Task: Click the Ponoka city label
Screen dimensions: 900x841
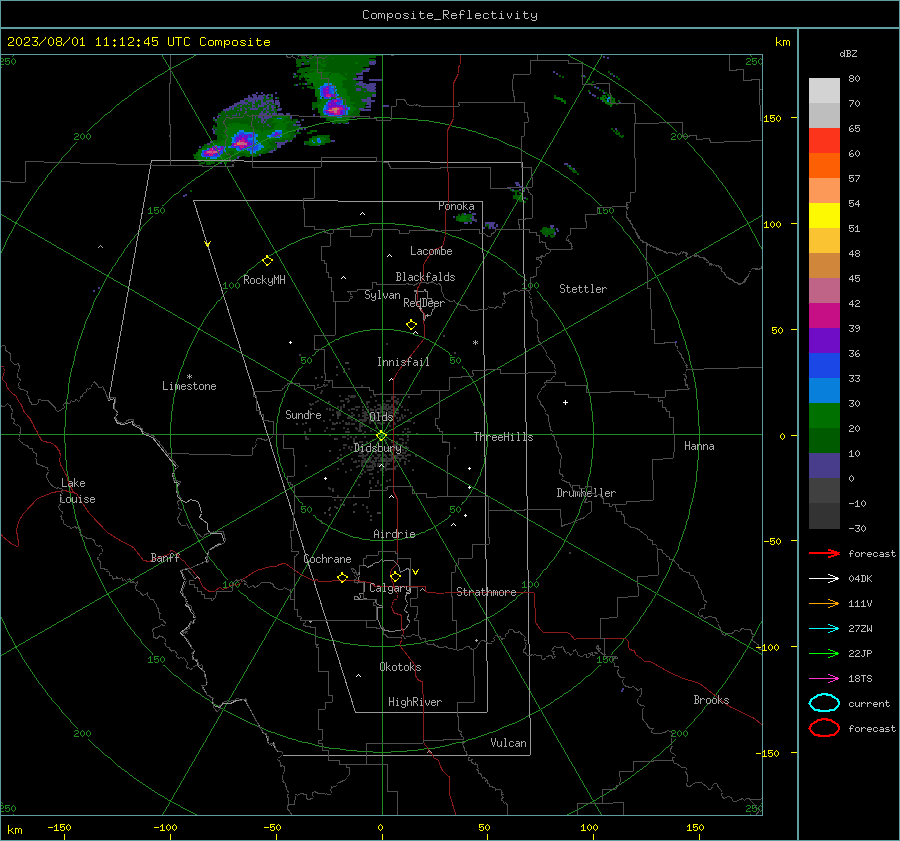Action: tap(456, 206)
